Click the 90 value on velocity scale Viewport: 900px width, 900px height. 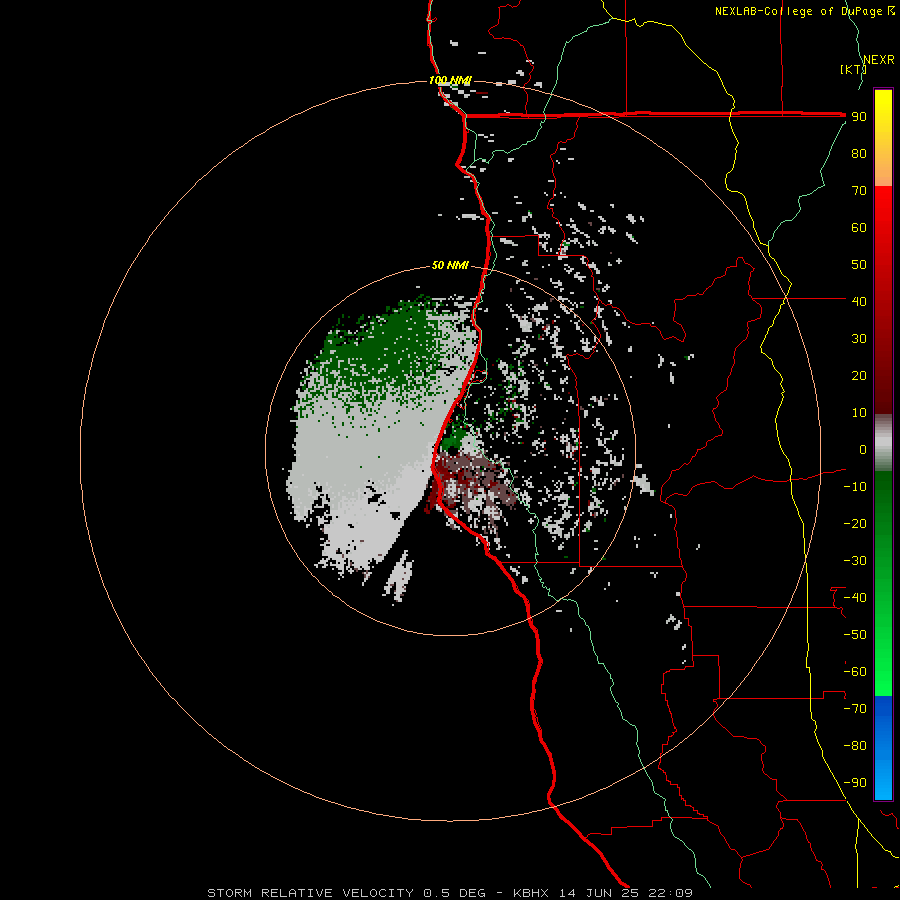(859, 117)
